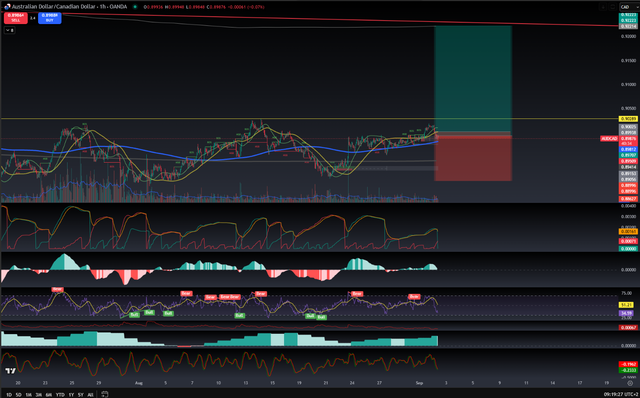Select the 1M time range
Screen dimensions: 640x398
pos(29,394)
